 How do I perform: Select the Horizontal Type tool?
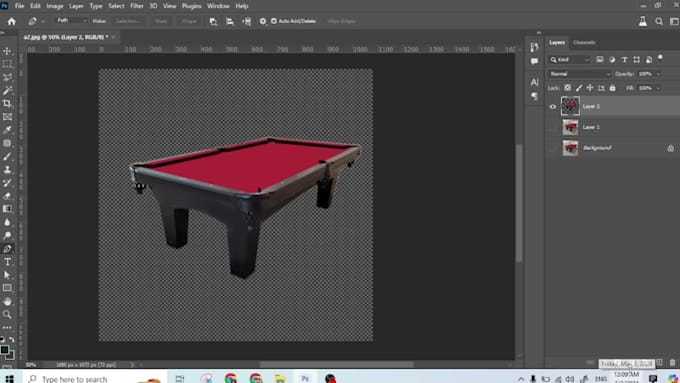[x=7, y=262]
